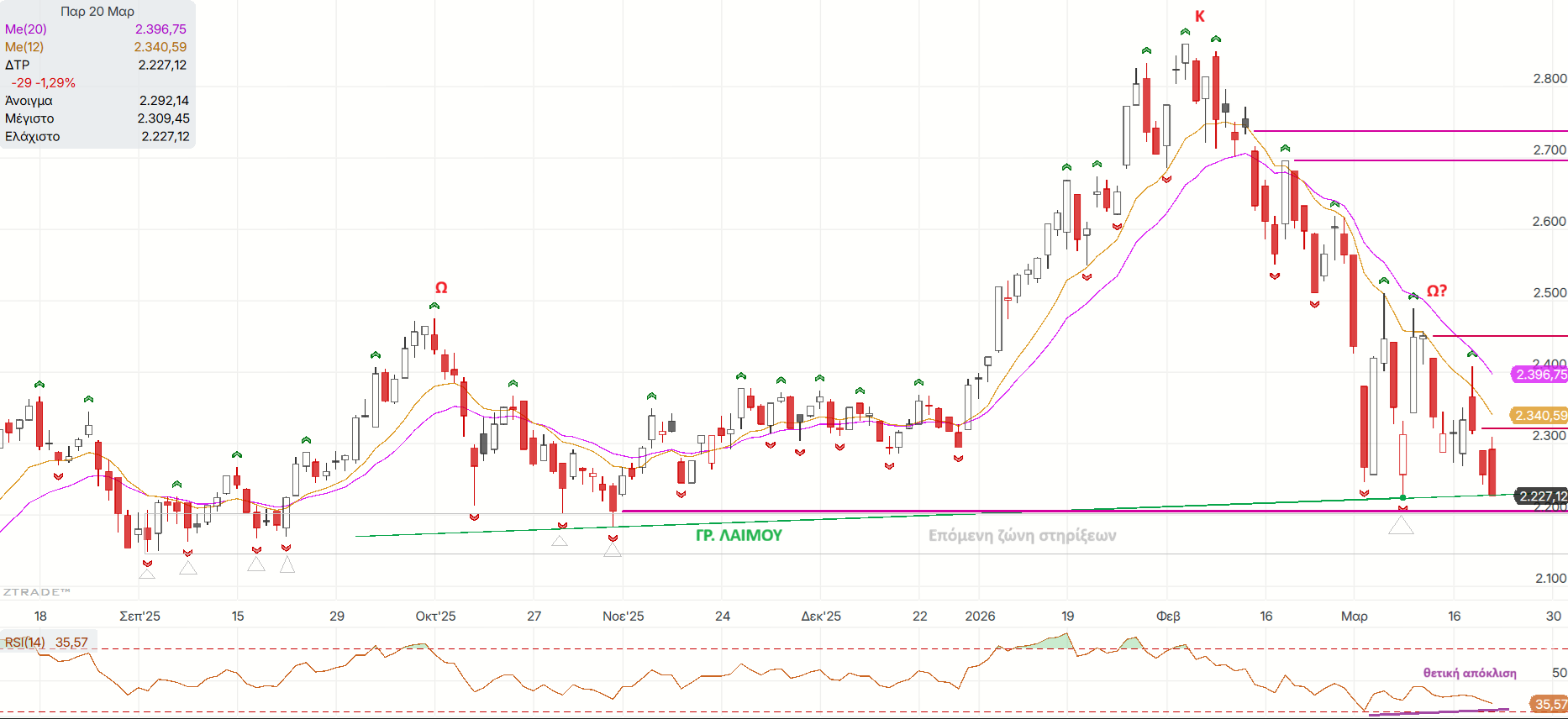This screenshot has height=719, width=1568.
Task: Click the RSI(14) indicator label
Action: 25,643
